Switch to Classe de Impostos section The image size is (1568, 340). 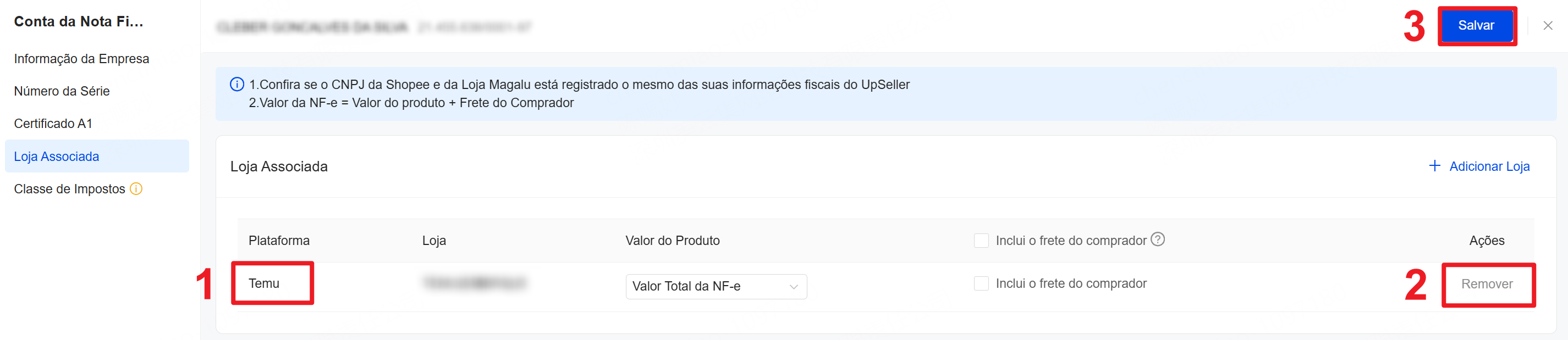[69, 189]
